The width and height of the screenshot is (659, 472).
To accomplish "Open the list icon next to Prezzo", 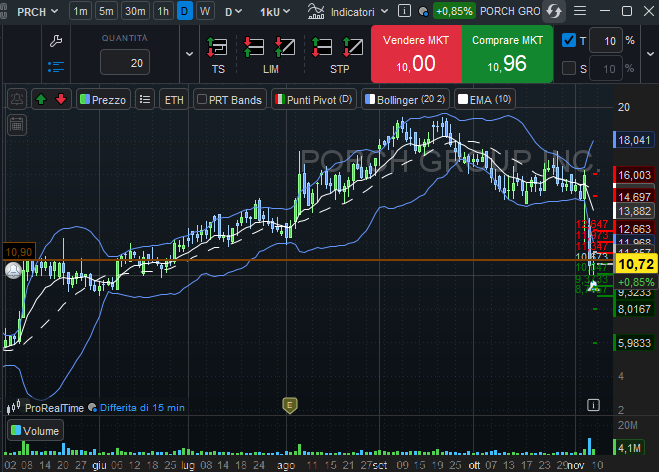I will pyautogui.click(x=145, y=100).
